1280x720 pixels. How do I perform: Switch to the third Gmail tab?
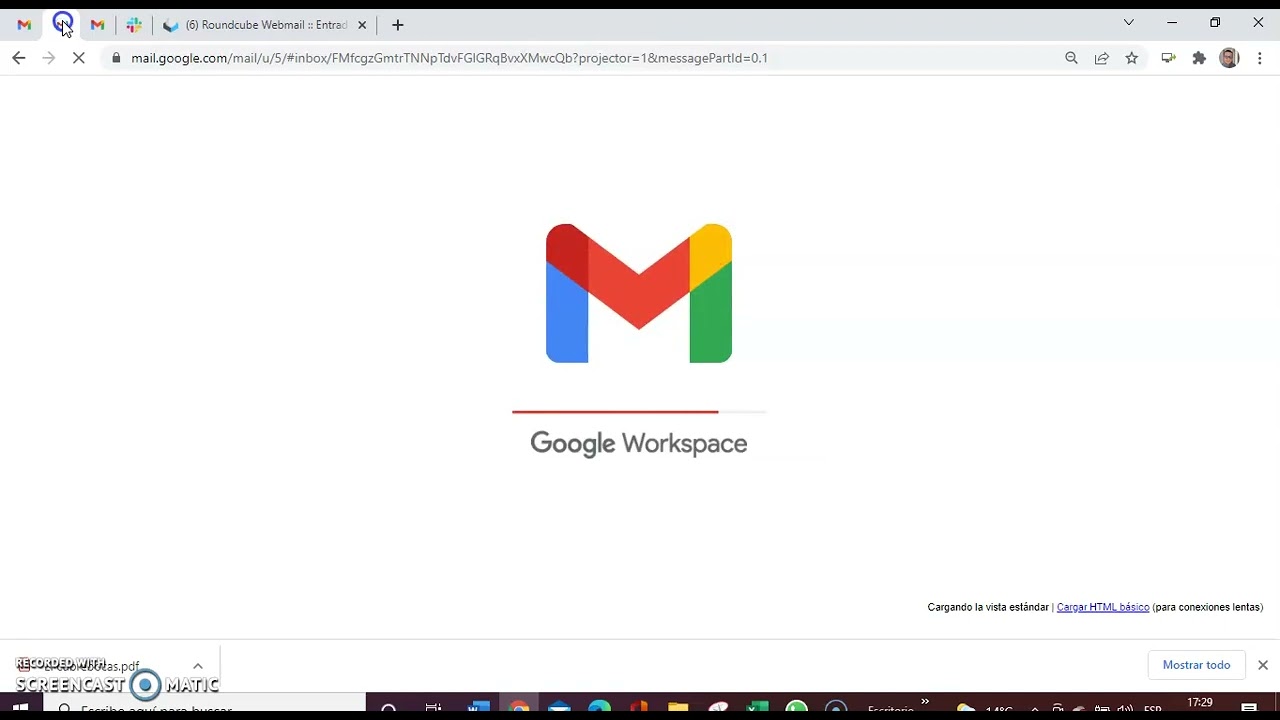pos(97,25)
